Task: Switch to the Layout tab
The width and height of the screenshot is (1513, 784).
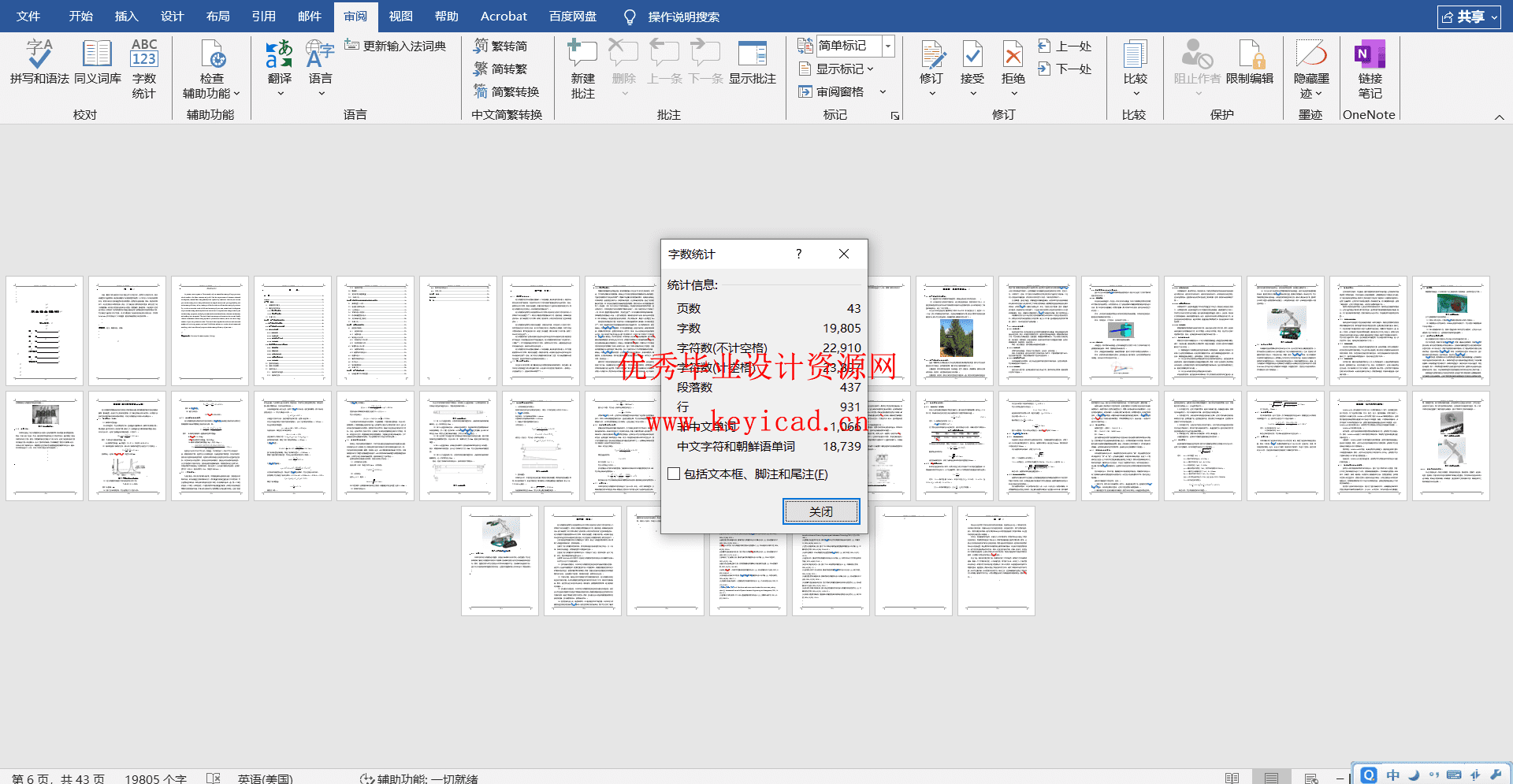Action: pos(217,16)
